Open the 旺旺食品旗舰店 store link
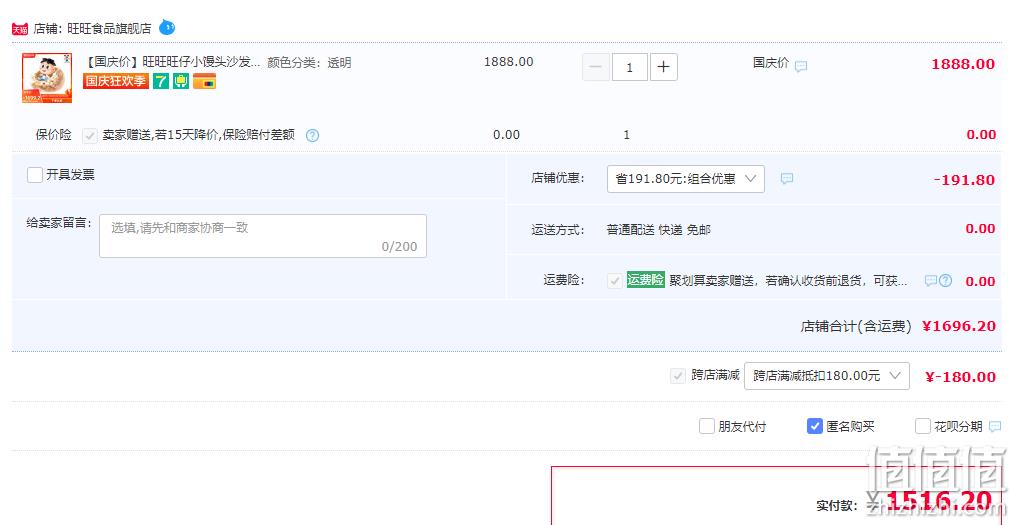1016x525 pixels. tap(110, 29)
